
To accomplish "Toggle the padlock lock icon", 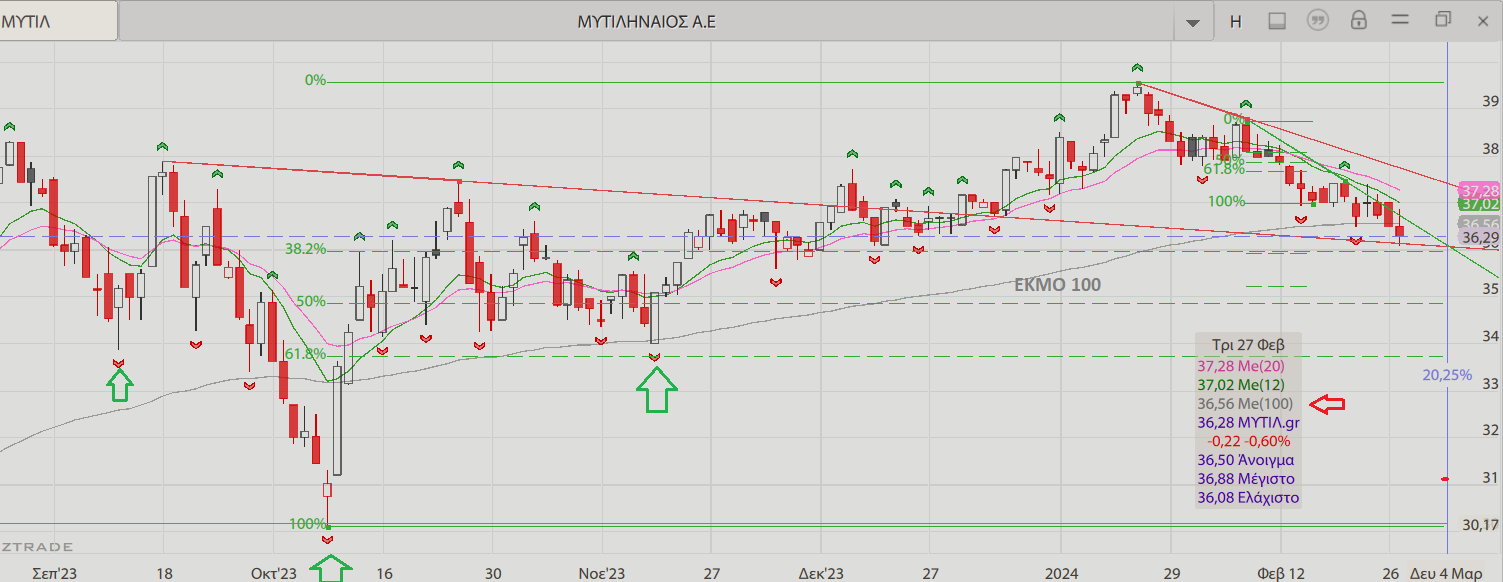I will coord(1358,21).
